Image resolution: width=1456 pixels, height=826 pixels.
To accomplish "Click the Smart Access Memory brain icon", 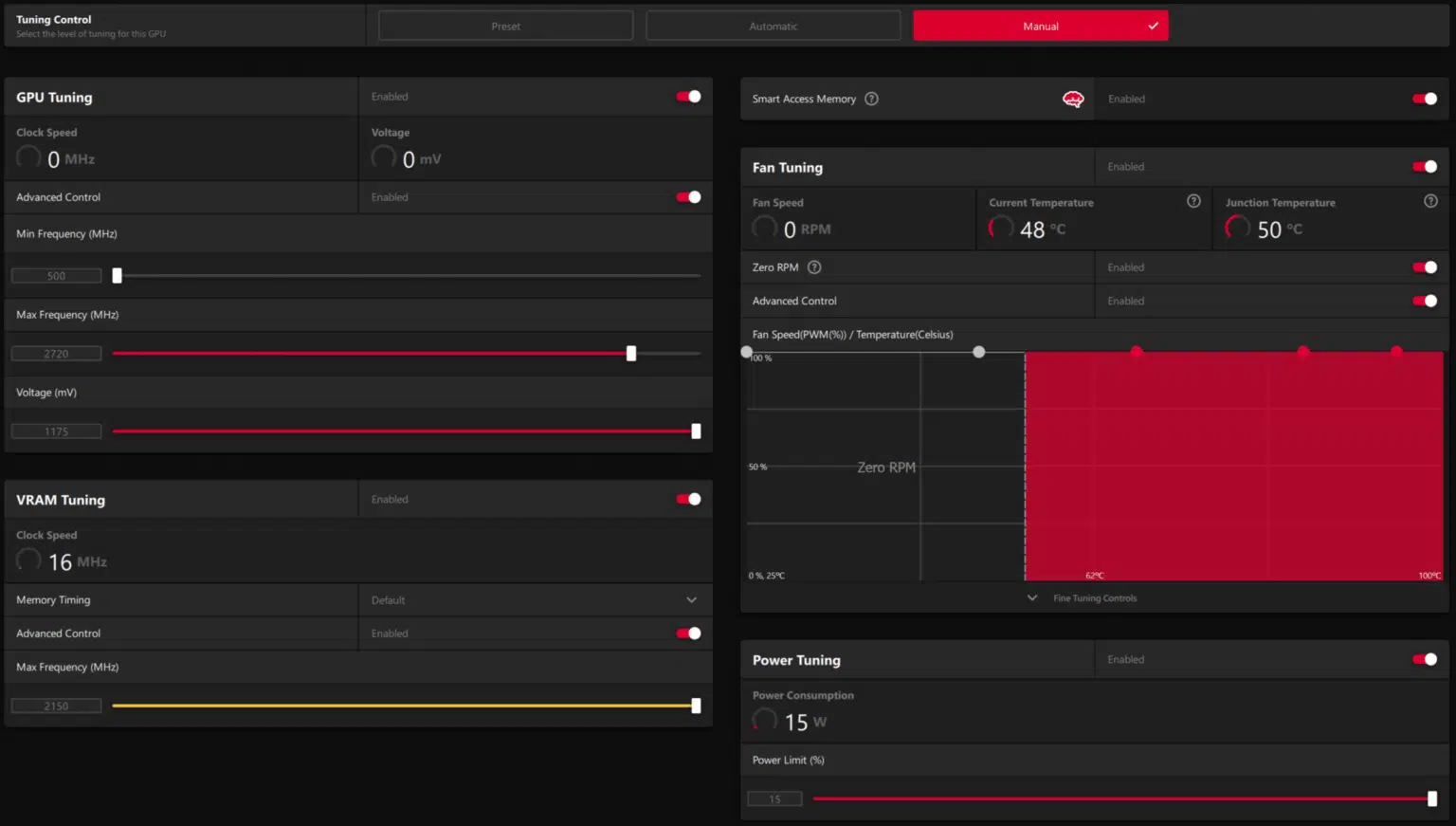I will pyautogui.click(x=1072, y=98).
